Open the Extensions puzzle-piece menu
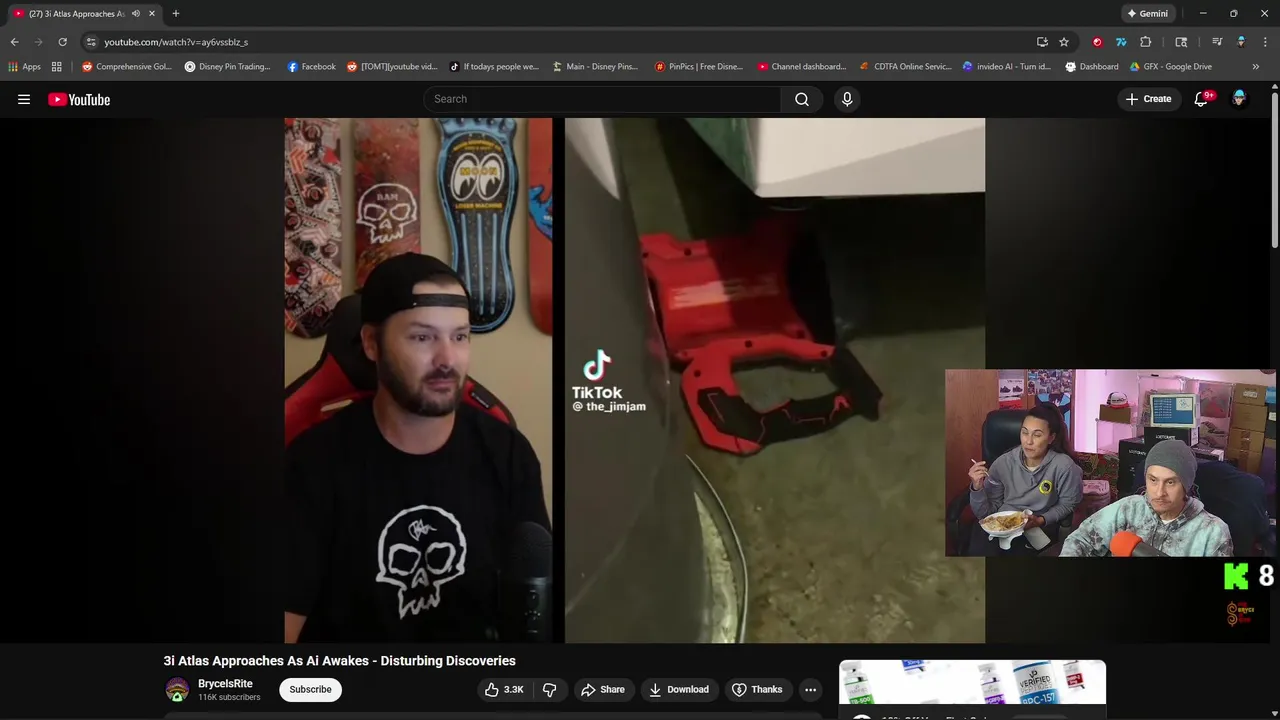The height and width of the screenshot is (720, 1280). coord(1146,42)
